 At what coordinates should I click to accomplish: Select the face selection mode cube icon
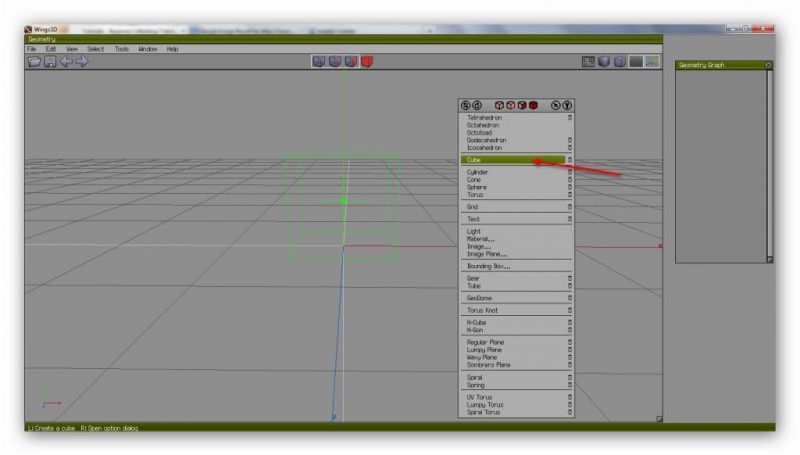tap(351, 62)
